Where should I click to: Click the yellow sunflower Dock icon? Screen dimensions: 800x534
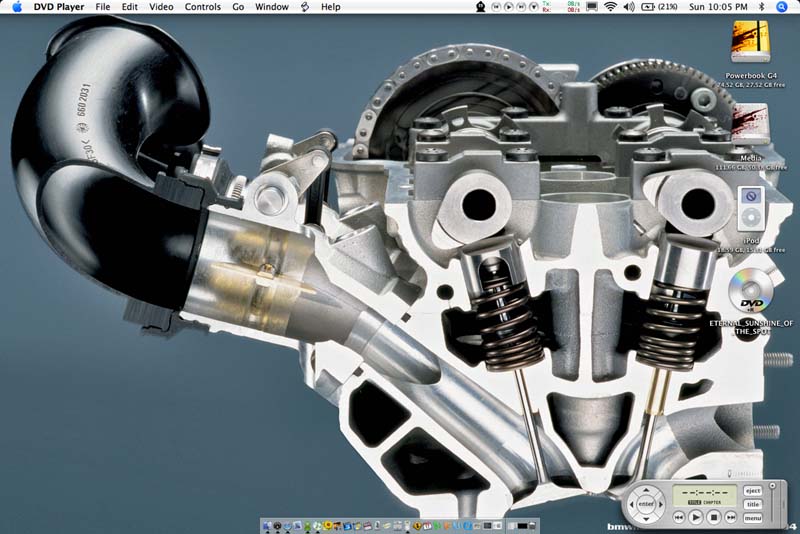[x=328, y=525]
